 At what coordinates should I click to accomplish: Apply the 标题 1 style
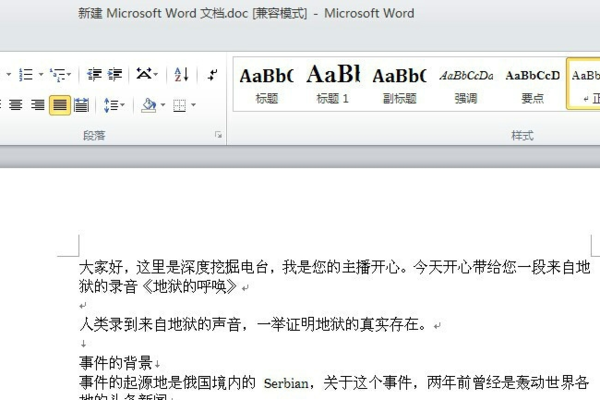tap(333, 84)
